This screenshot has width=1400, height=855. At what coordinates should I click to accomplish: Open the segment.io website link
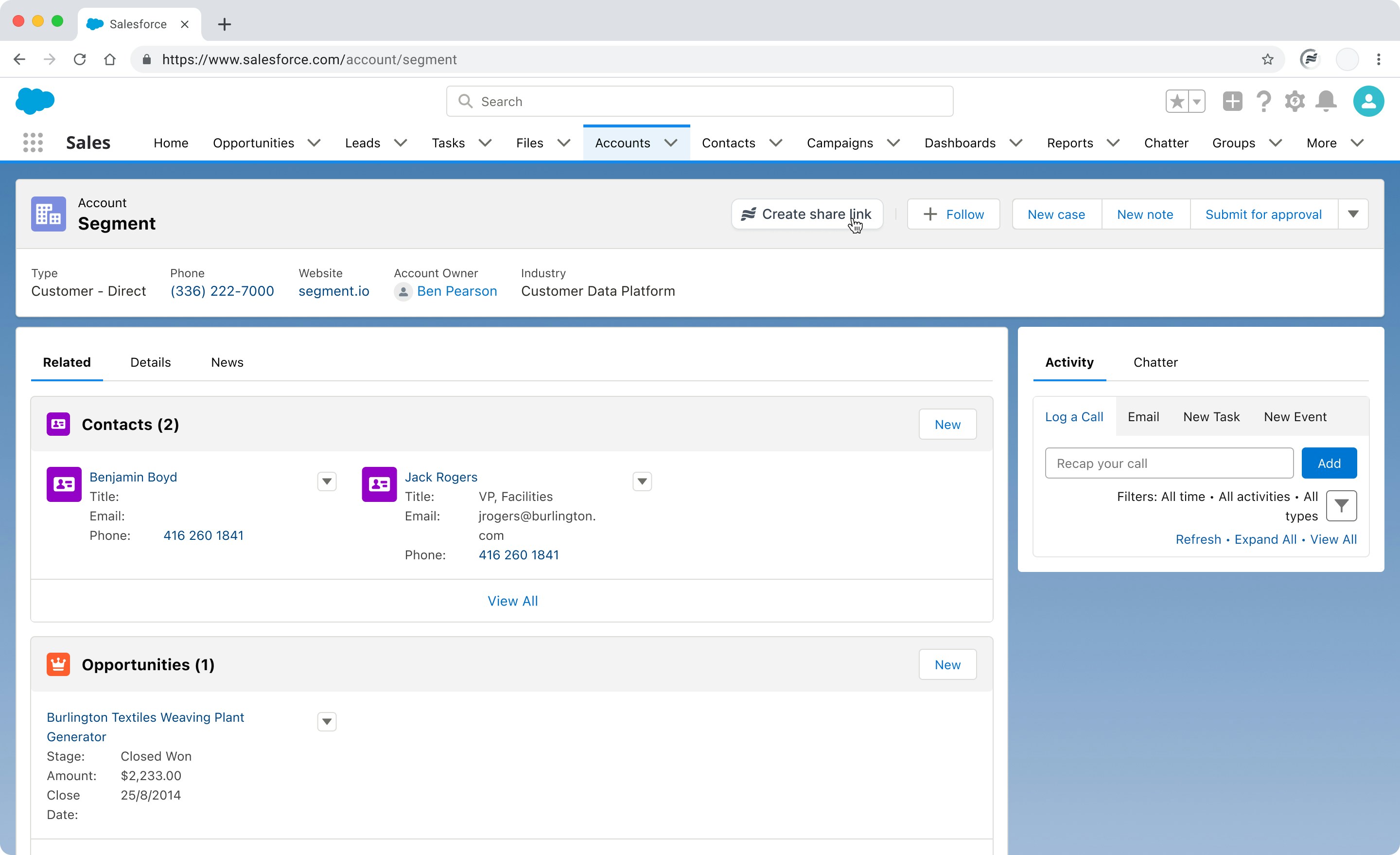coord(333,291)
